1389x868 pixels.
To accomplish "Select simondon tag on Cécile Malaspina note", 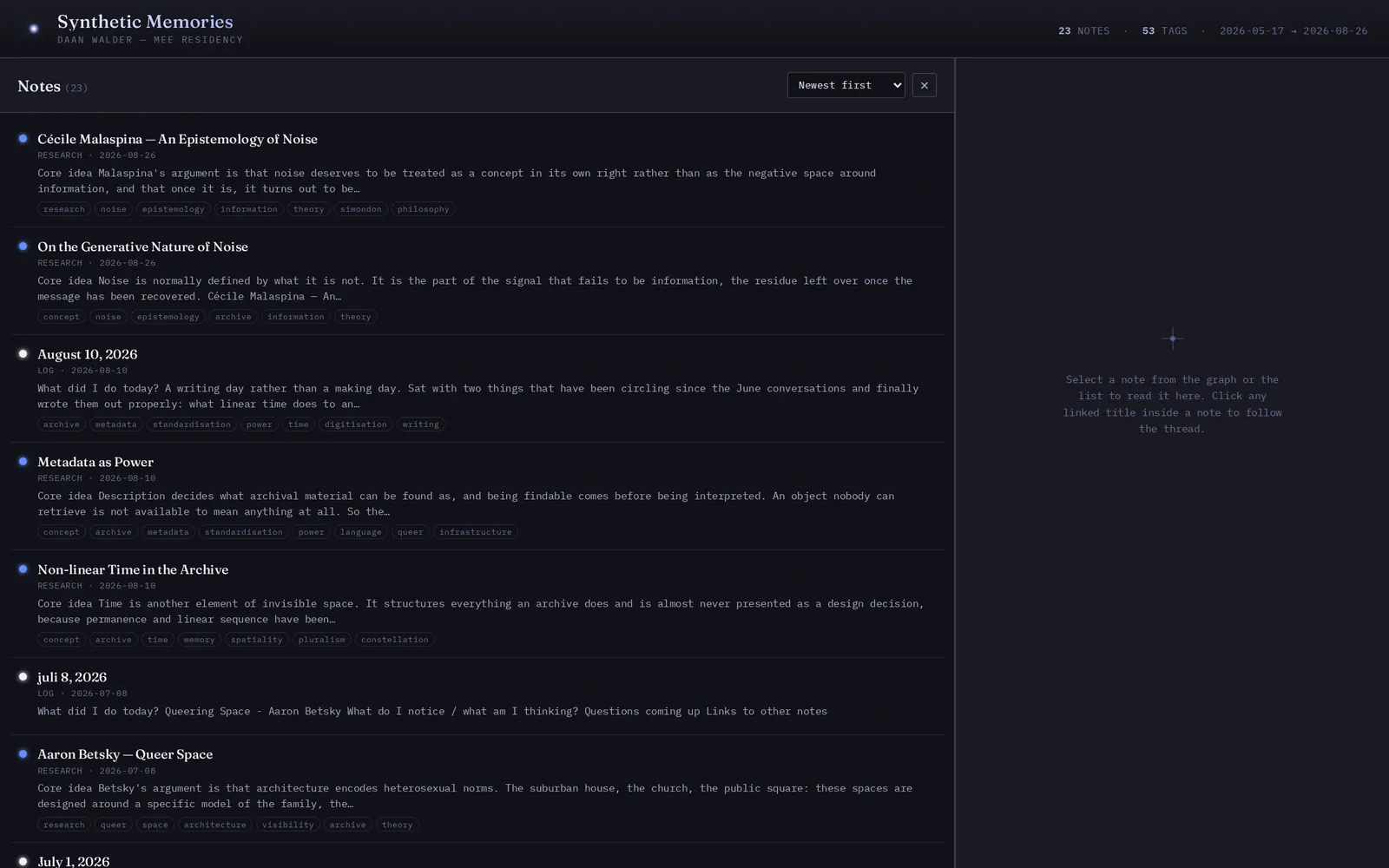I will (360, 209).
